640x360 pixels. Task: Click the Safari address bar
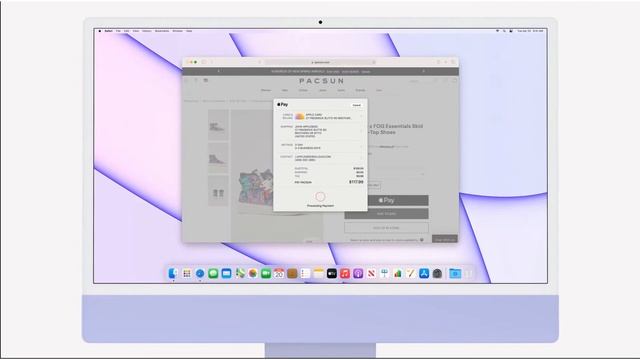320,62
